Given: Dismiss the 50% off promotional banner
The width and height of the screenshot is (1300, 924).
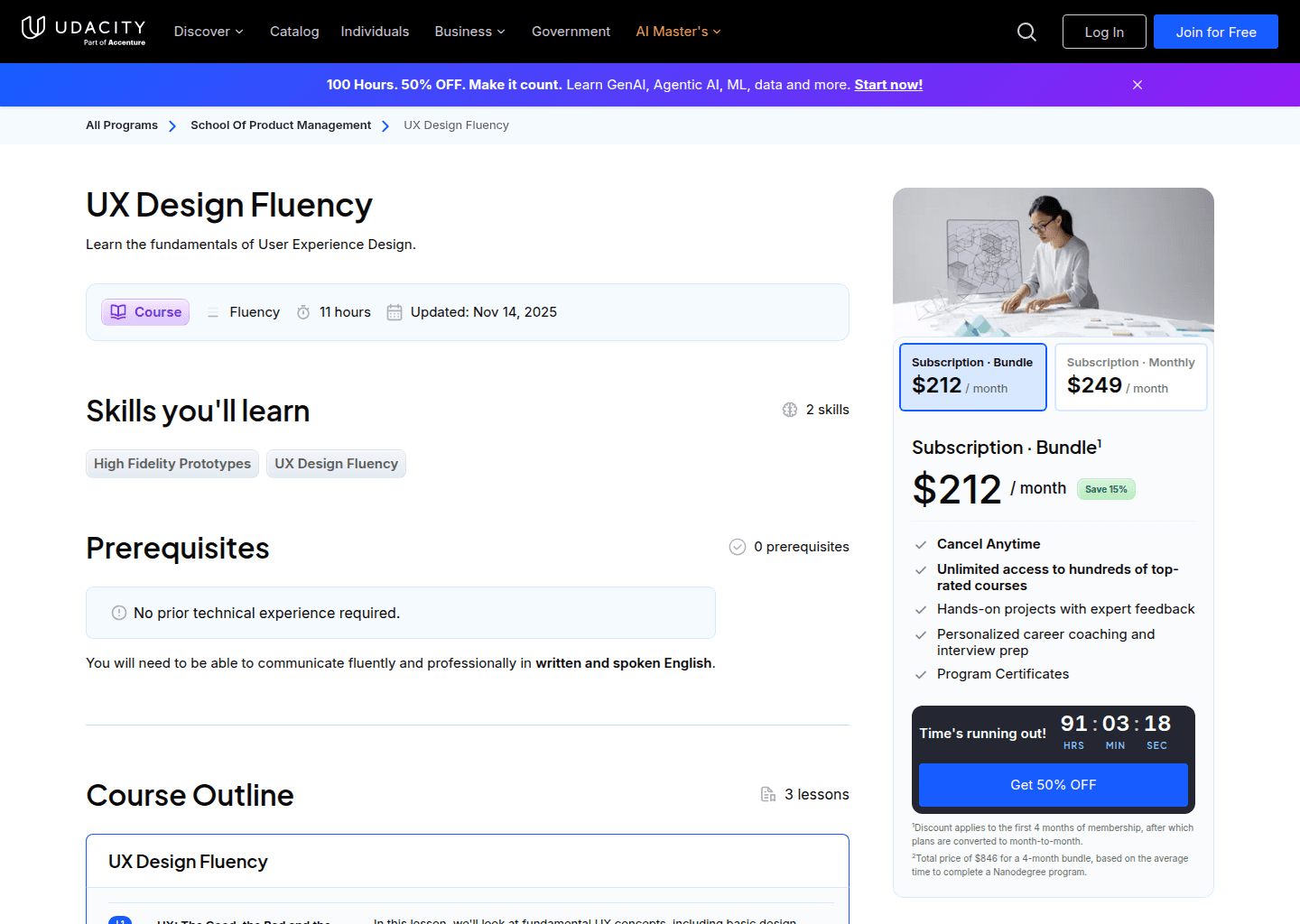Looking at the screenshot, I should (1137, 84).
